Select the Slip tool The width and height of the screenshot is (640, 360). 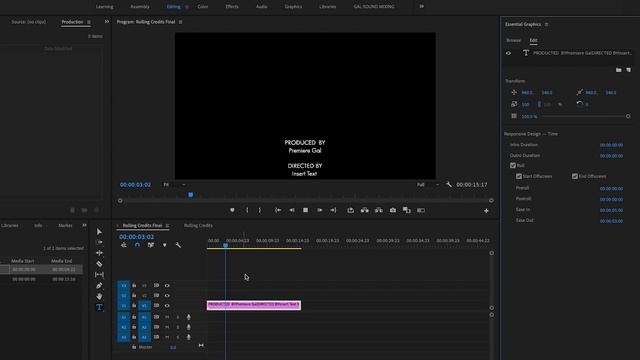pyautogui.click(x=99, y=275)
